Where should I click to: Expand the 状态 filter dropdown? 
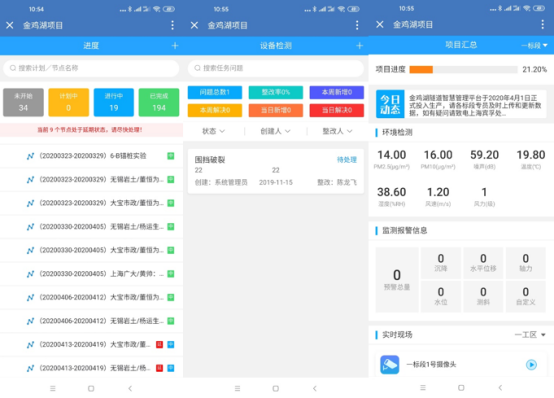pyautogui.click(x=213, y=131)
